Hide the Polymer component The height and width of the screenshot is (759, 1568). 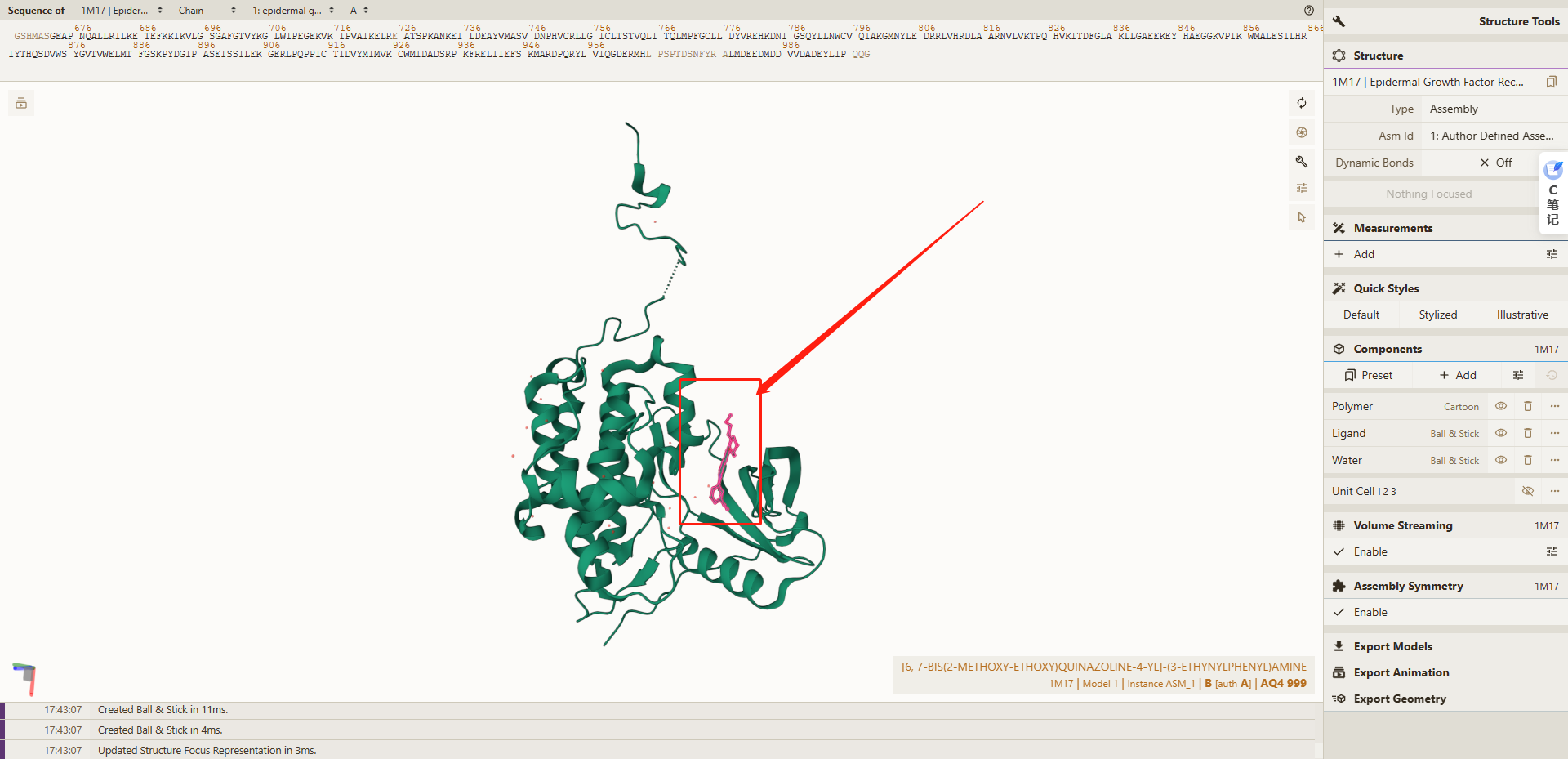tap(1500, 406)
